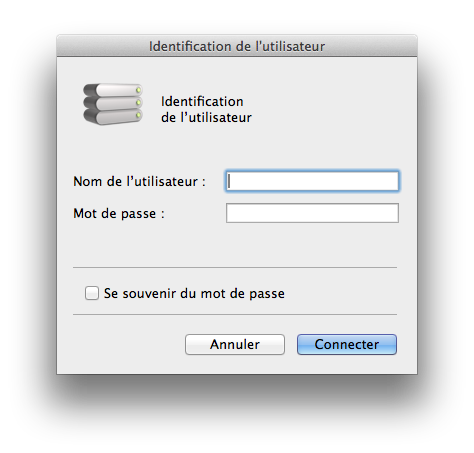The width and height of the screenshot is (474, 453).
Task: Focus the Nom de l'utilisateur text field
Action: click(x=312, y=181)
